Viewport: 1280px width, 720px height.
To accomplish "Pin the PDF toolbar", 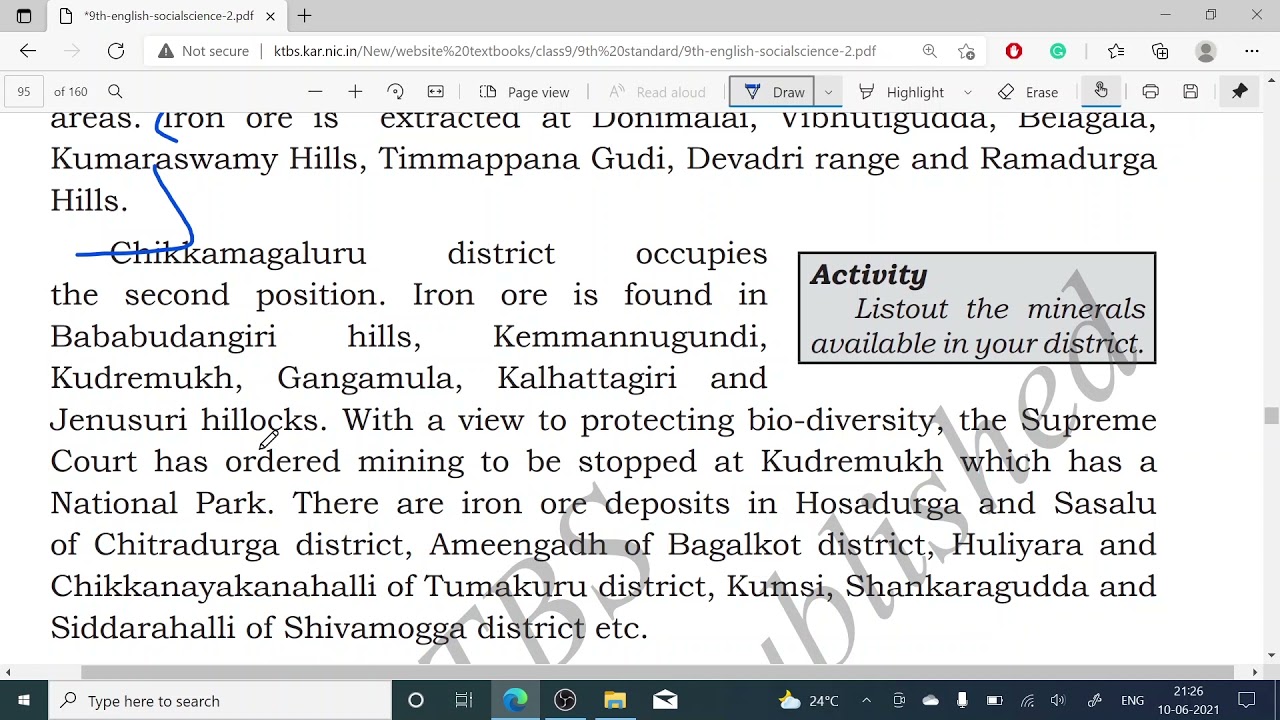I will [x=1239, y=92].
